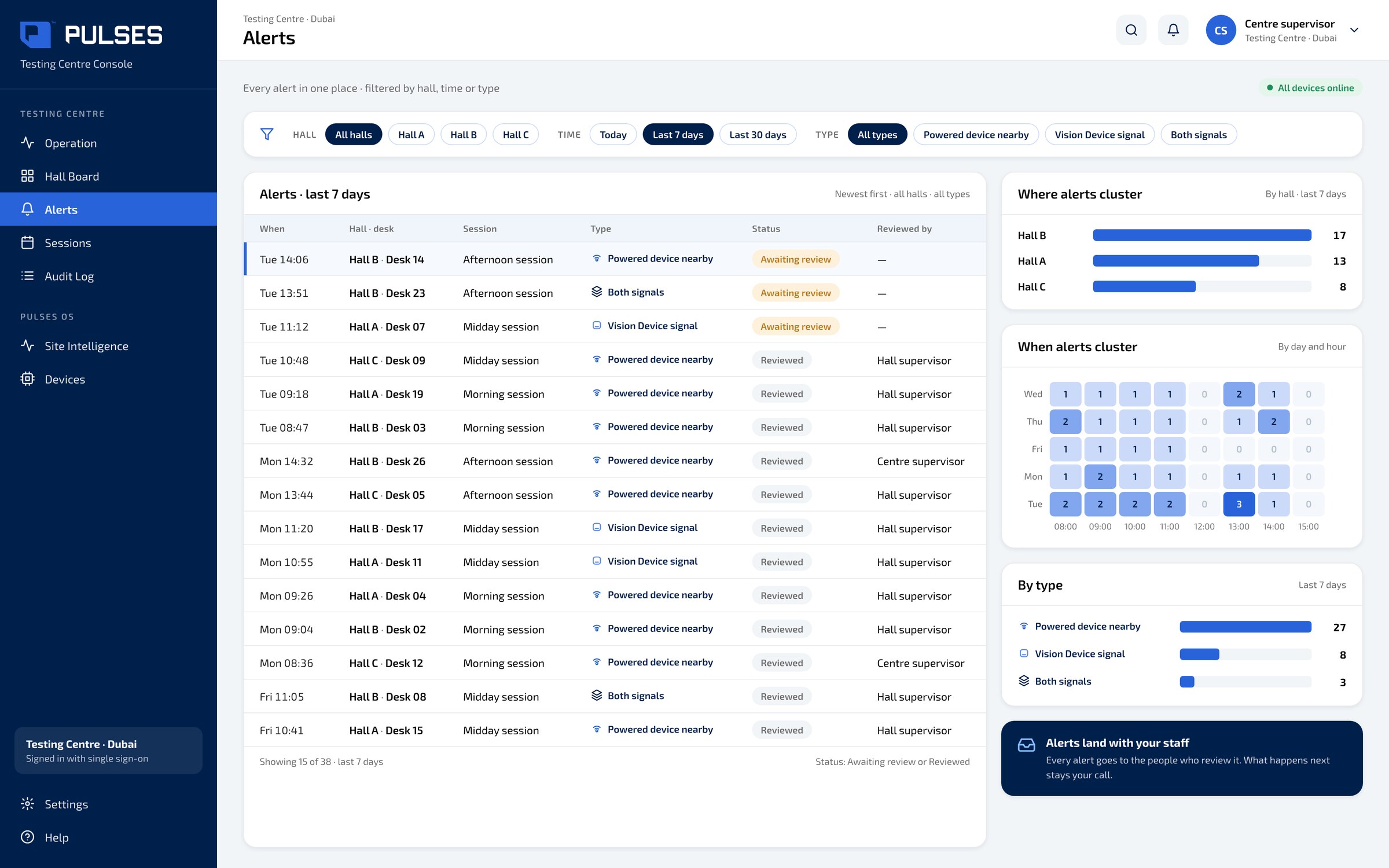1389x868 pixels.
Task: Click Centre supervisor in Mon 14:32 row
Action: pos(920,461)
